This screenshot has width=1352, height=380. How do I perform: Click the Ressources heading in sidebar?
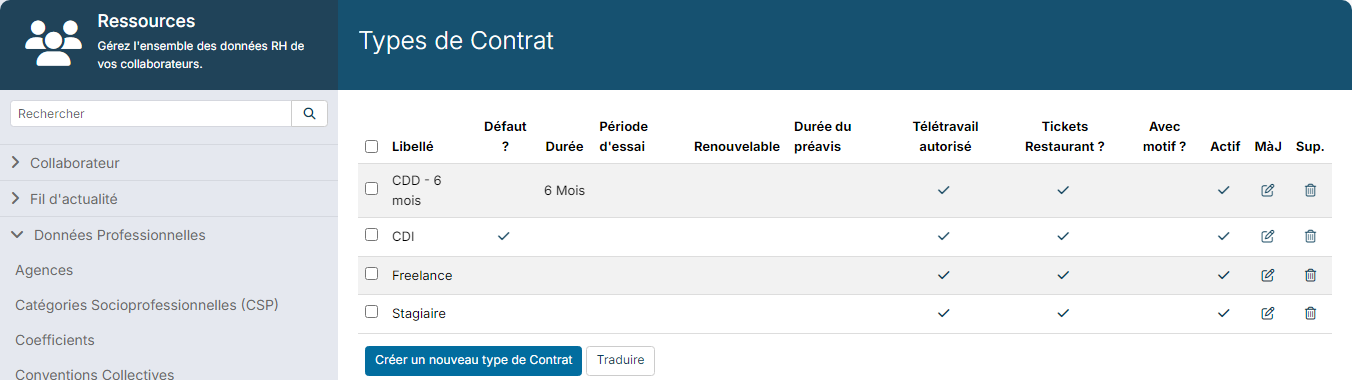click(146, 21)
